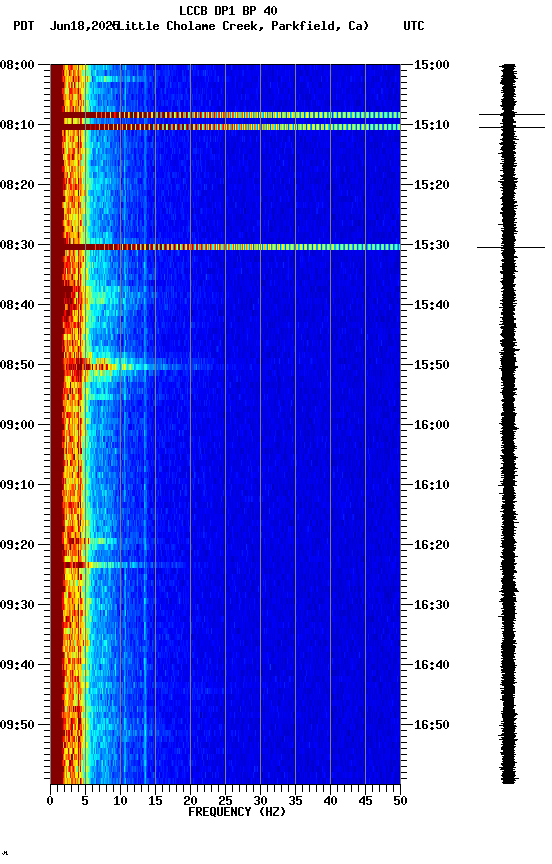Image resolution: width=552 pixels, height=864 pixels.
Task: Click the topmost seismogram spike line above 15:10
Action: tap(512, 115)
